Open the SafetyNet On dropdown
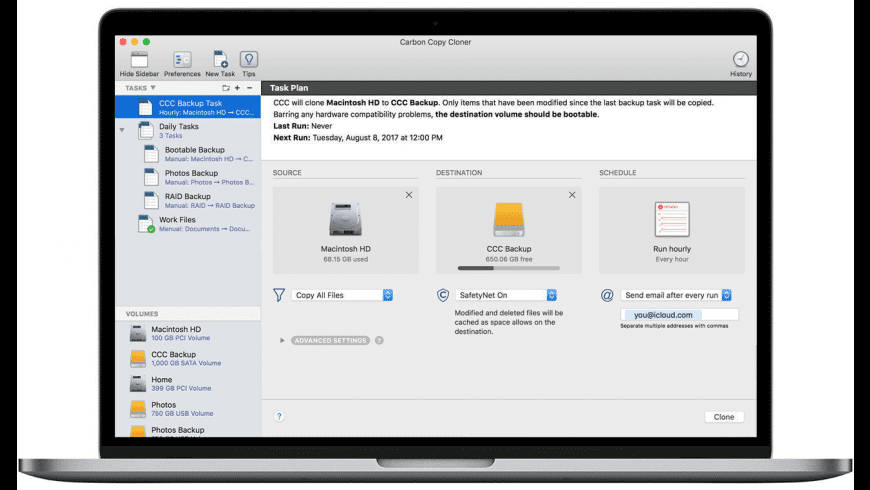Image resolution: width=870 pixels, height=490 pixels. pos(506,295)
